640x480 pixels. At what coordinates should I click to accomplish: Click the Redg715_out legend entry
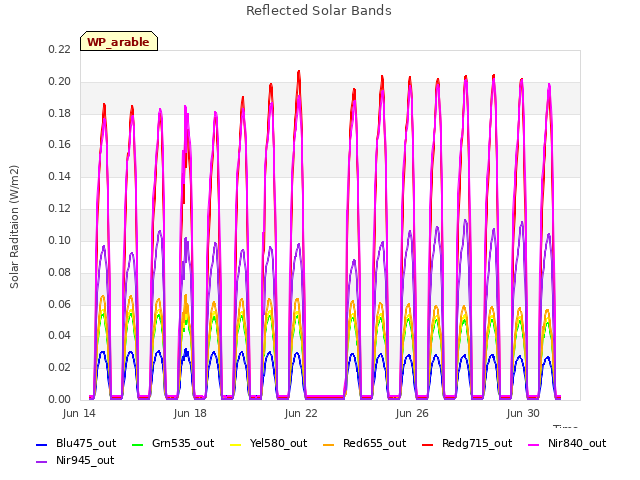(x=467, y=443)
